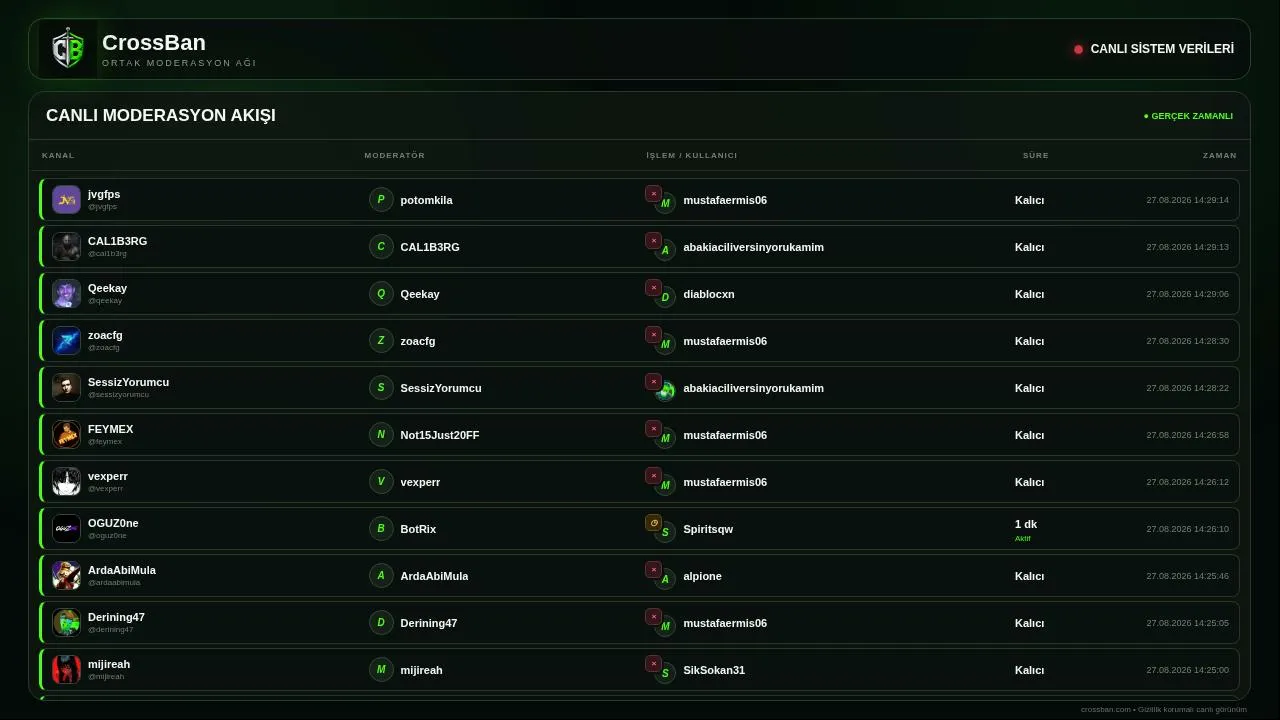
Task: Open the mustafaermis06 user in the jvgfps row
Action: [725, 200]
